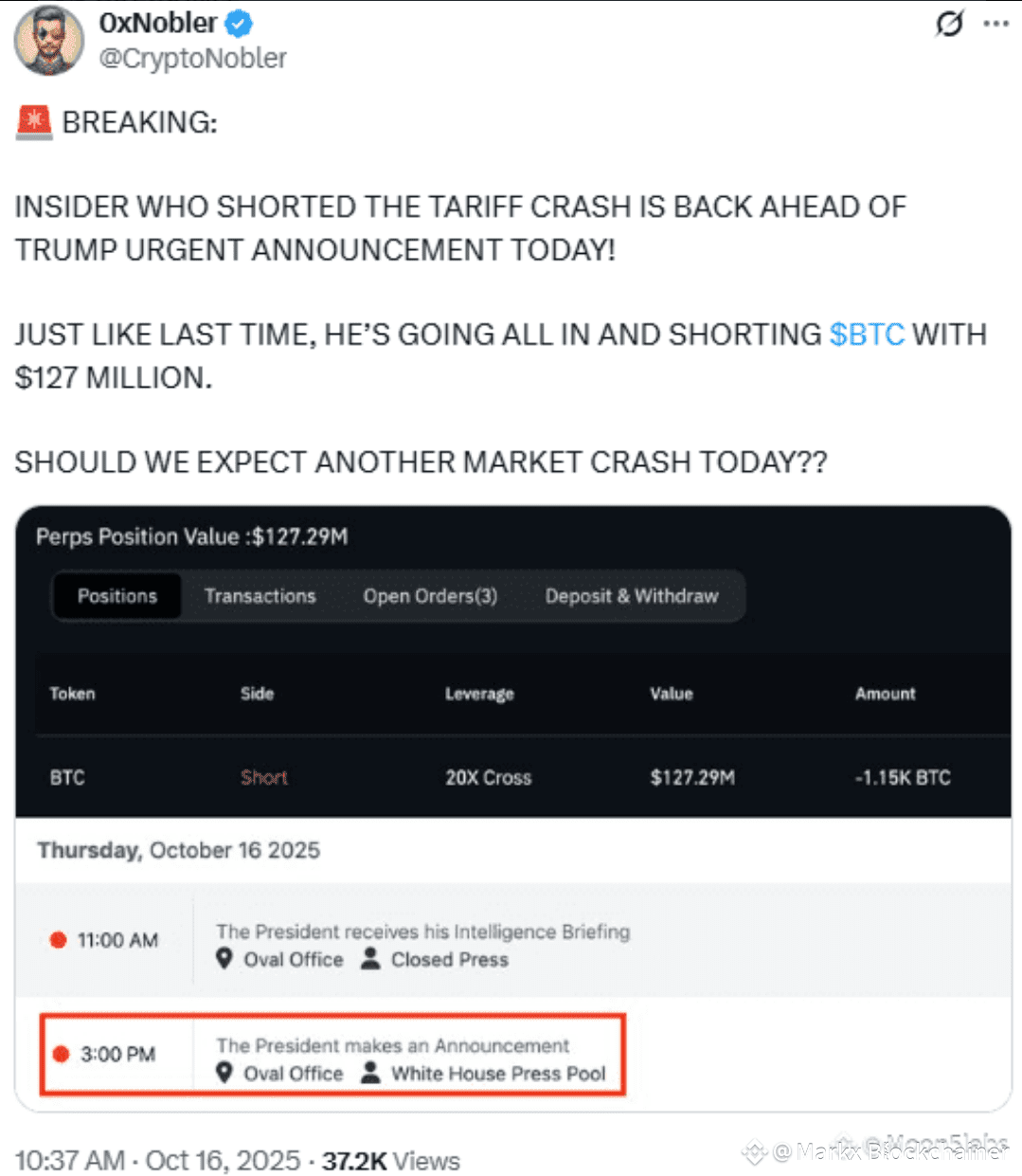Switch to the Transactions tab
This screenshot has width=1022, height=1176.
260,596
